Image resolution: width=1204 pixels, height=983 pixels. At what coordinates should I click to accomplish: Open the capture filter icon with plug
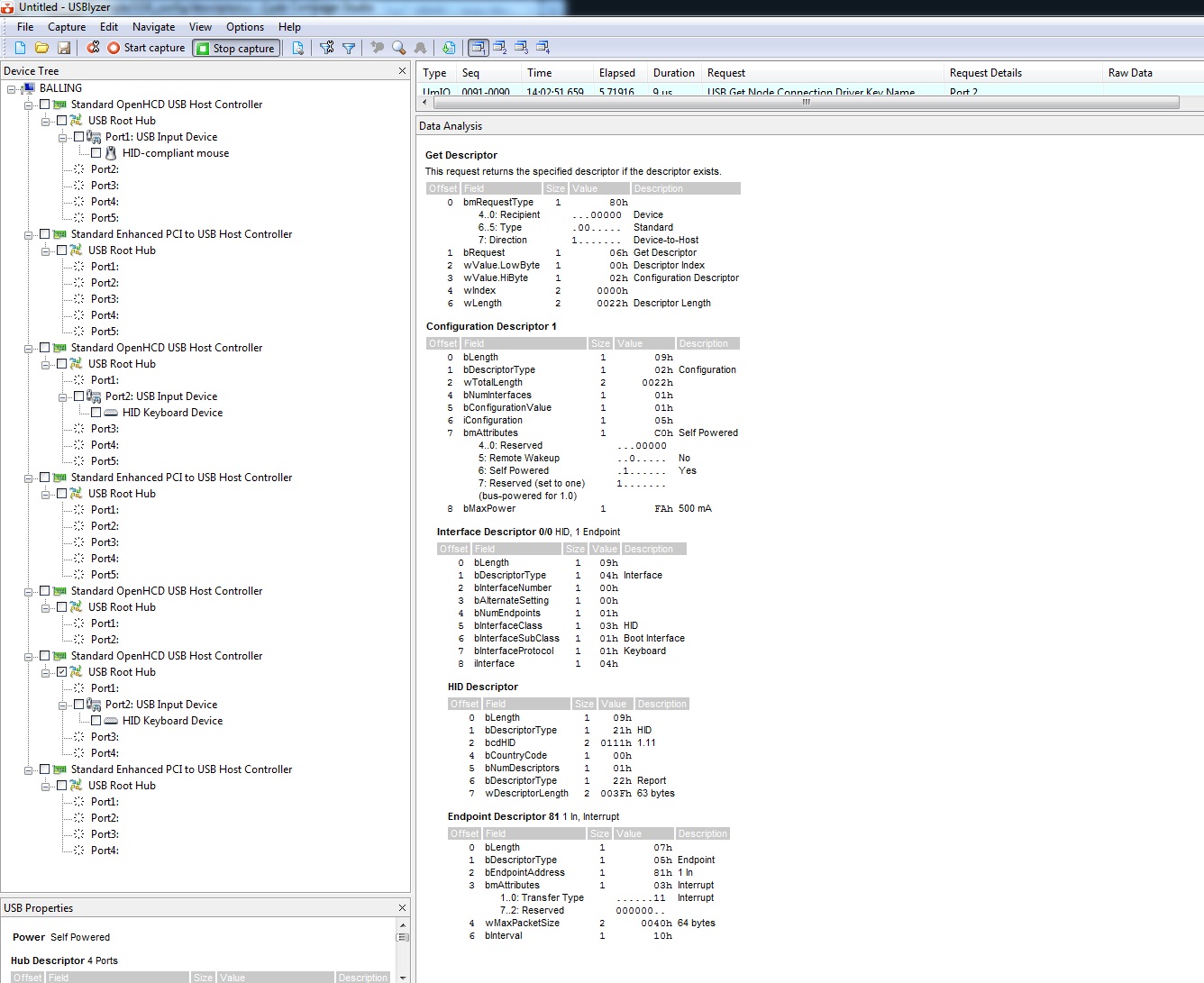327,48
